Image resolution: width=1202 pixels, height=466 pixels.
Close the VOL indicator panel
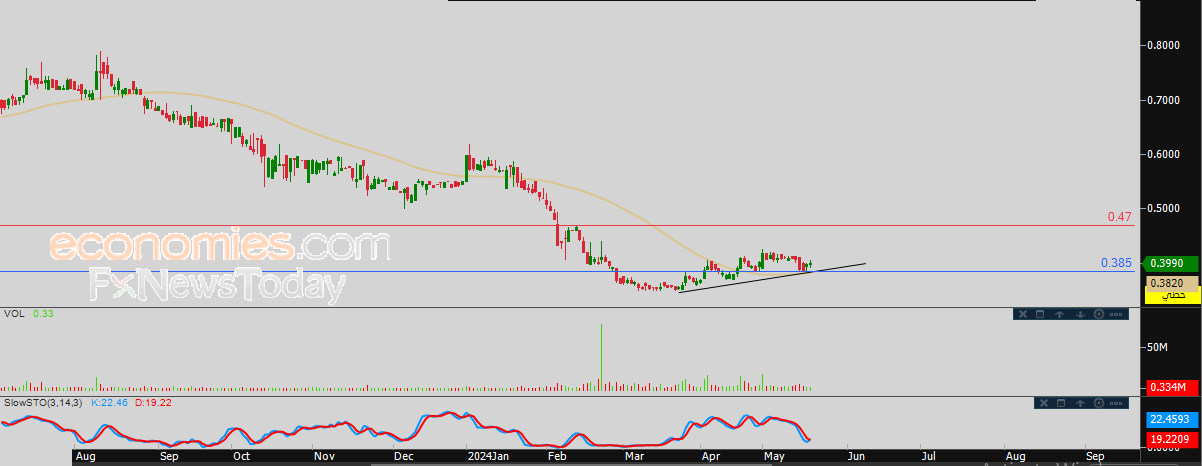pos(1022,315)
